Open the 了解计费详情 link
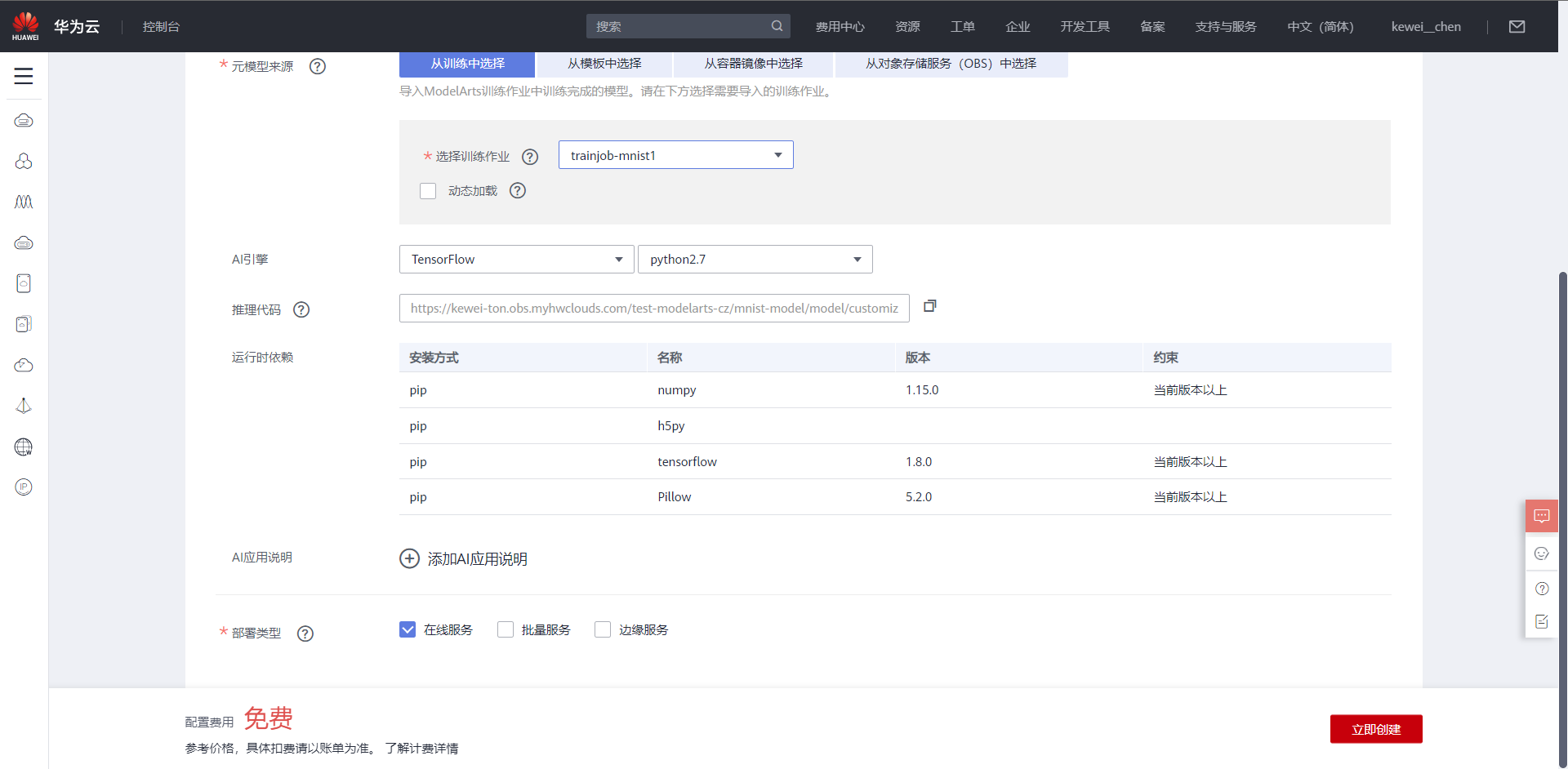This screenshot has height=769, width=1568. click(421, 748)
